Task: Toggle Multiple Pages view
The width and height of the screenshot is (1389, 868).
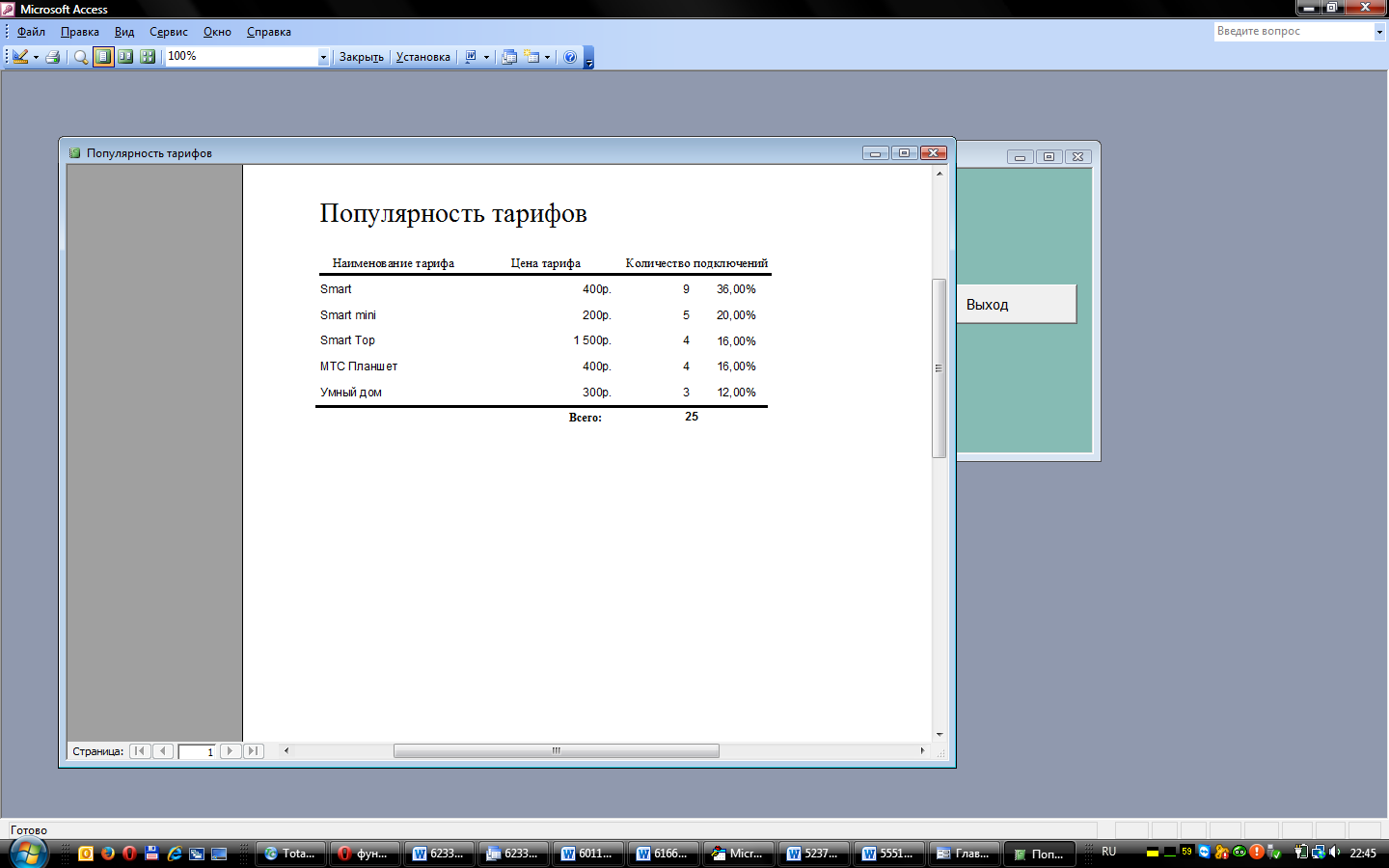Action: click(148, 57)
